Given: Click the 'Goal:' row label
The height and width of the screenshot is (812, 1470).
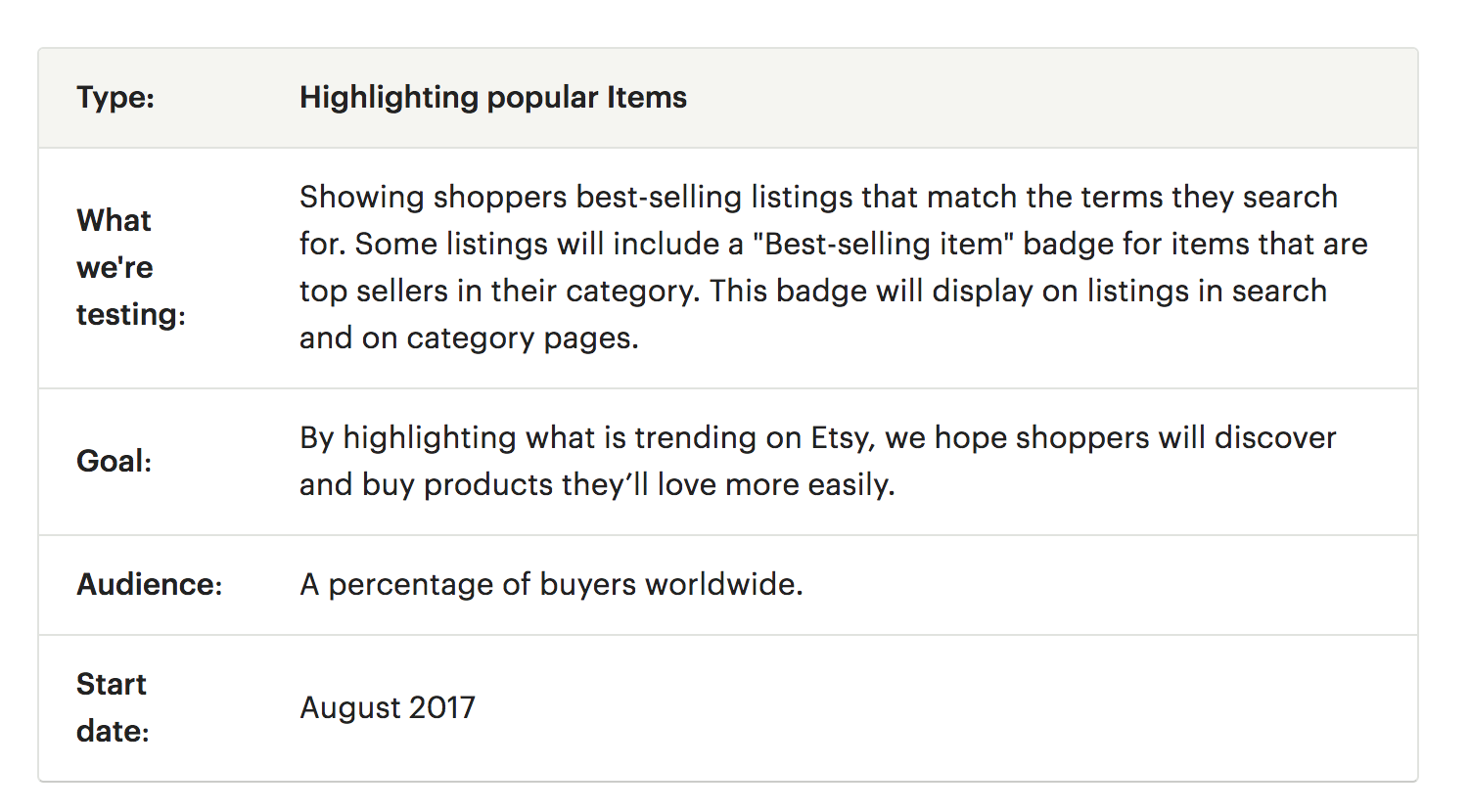Looking at the screenshot, I should (115, 461).
